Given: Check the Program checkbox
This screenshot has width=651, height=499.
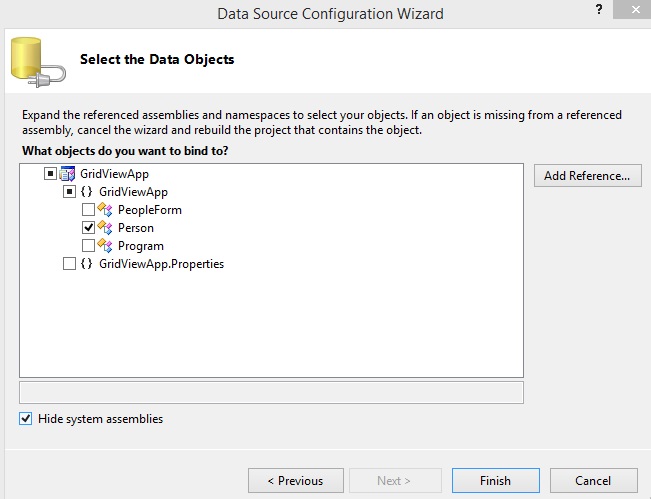Looking at the screenshot, I should 88,246.
